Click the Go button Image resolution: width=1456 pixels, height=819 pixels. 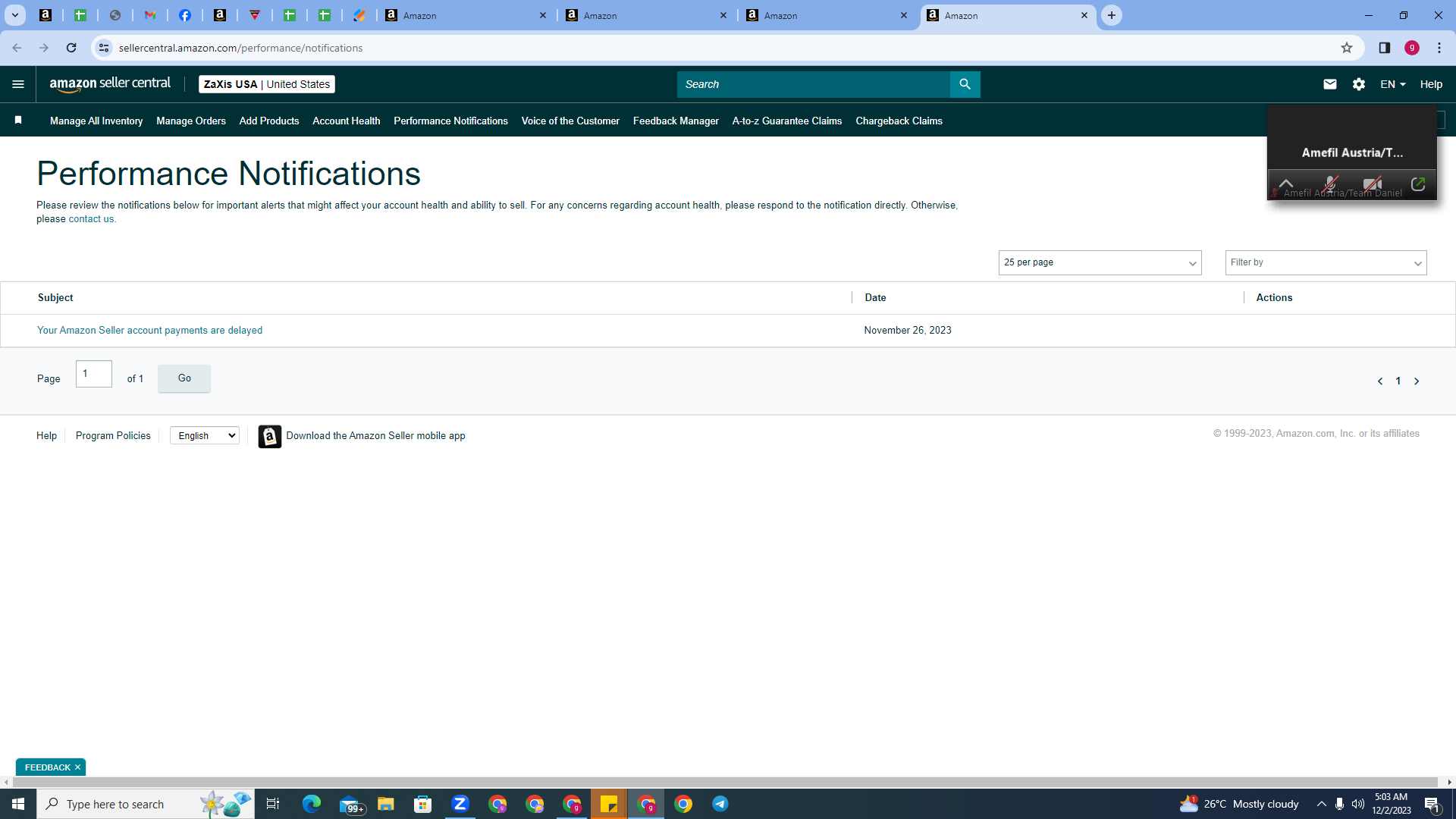pos(184,378)
